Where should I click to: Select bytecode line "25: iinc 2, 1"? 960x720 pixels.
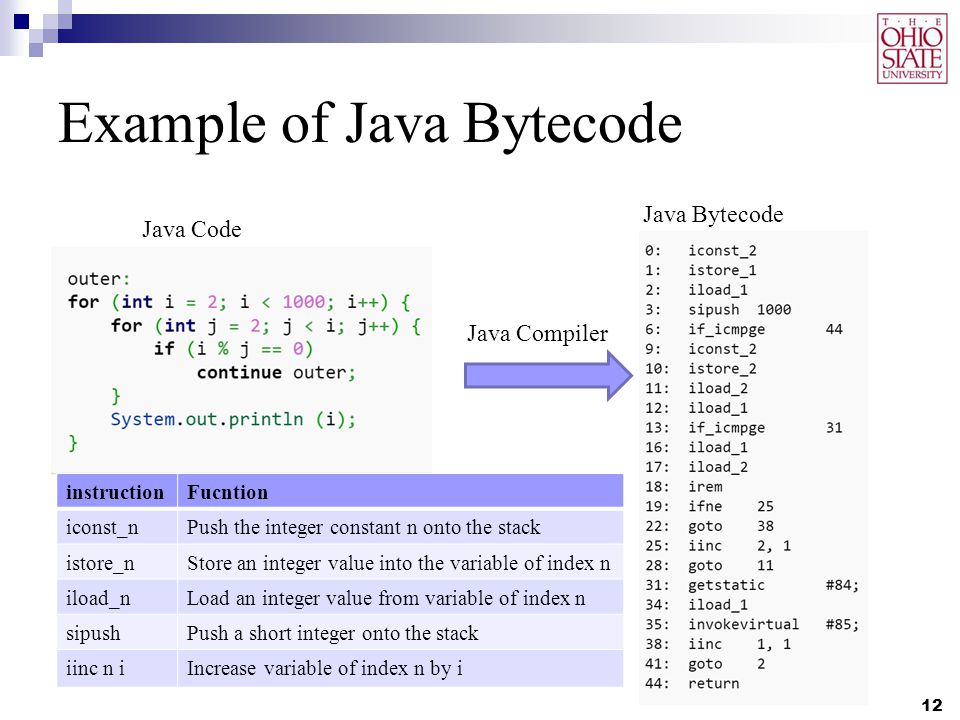(718, 545)
